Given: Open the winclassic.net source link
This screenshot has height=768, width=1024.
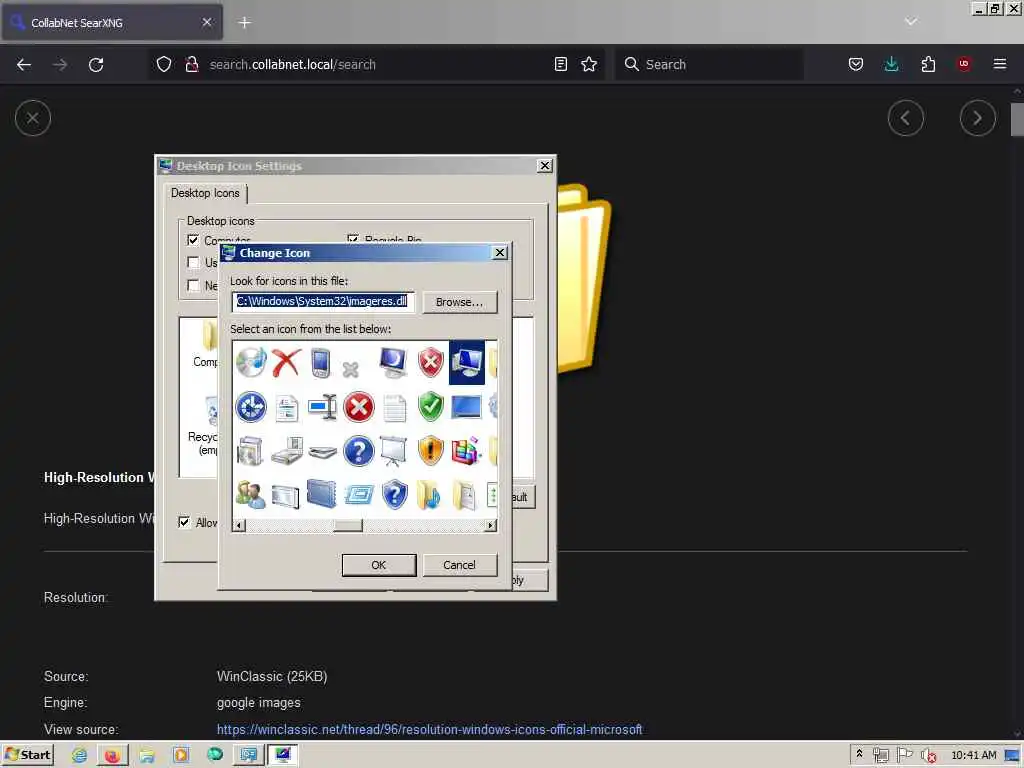Looking at the screenshot, I should coord(430,729).
